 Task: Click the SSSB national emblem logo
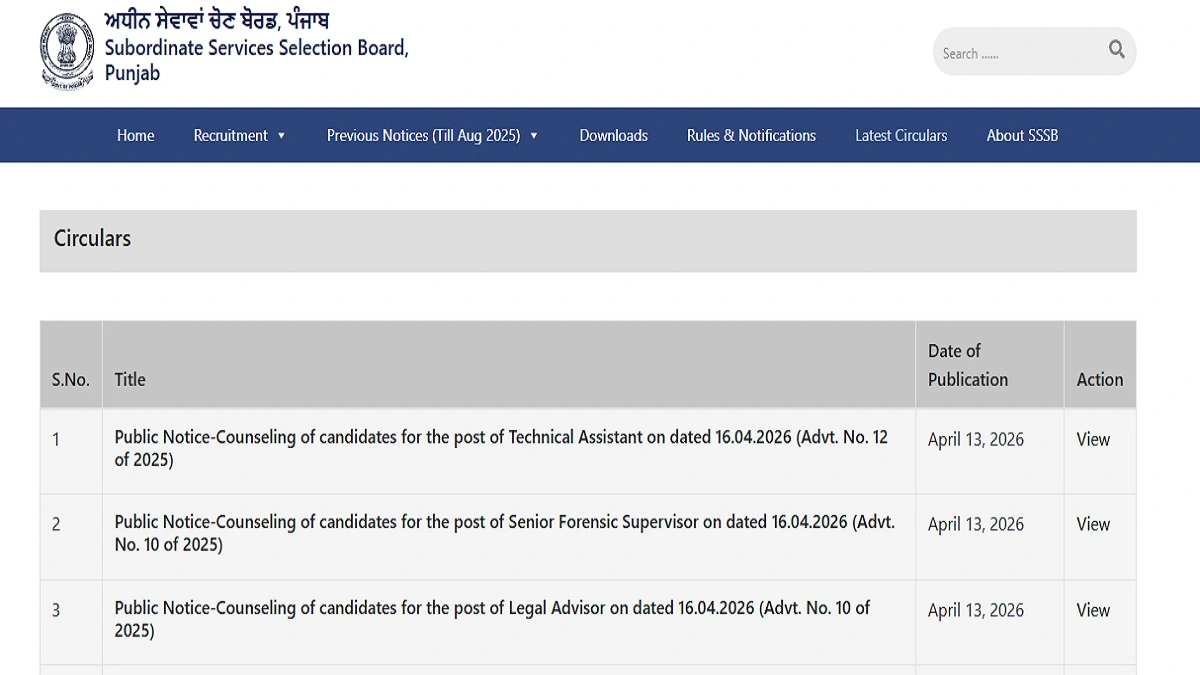pyautogui.click(x=66, y=49)
